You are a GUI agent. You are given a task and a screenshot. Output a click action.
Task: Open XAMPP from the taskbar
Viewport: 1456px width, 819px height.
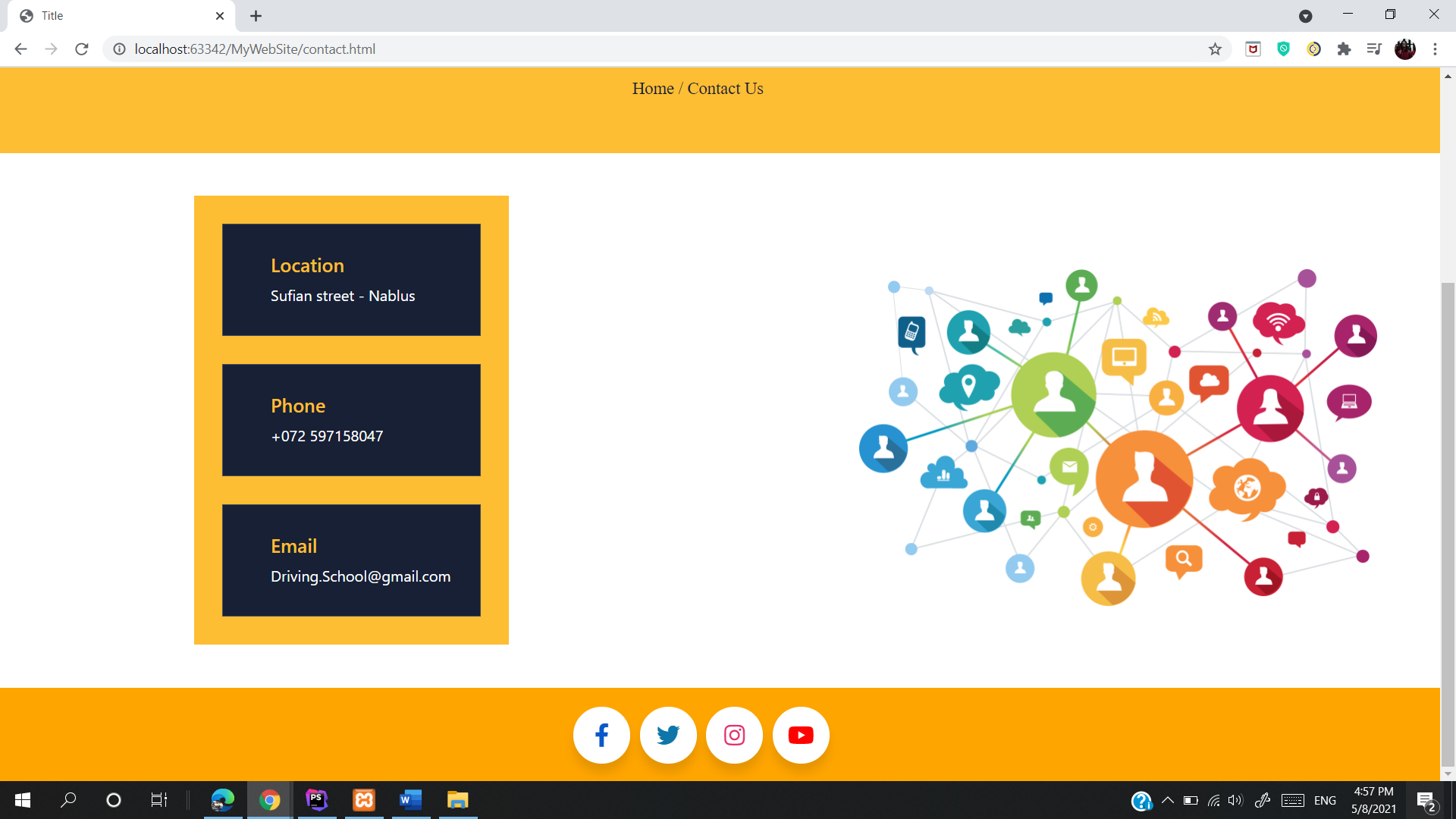(363, 800)
